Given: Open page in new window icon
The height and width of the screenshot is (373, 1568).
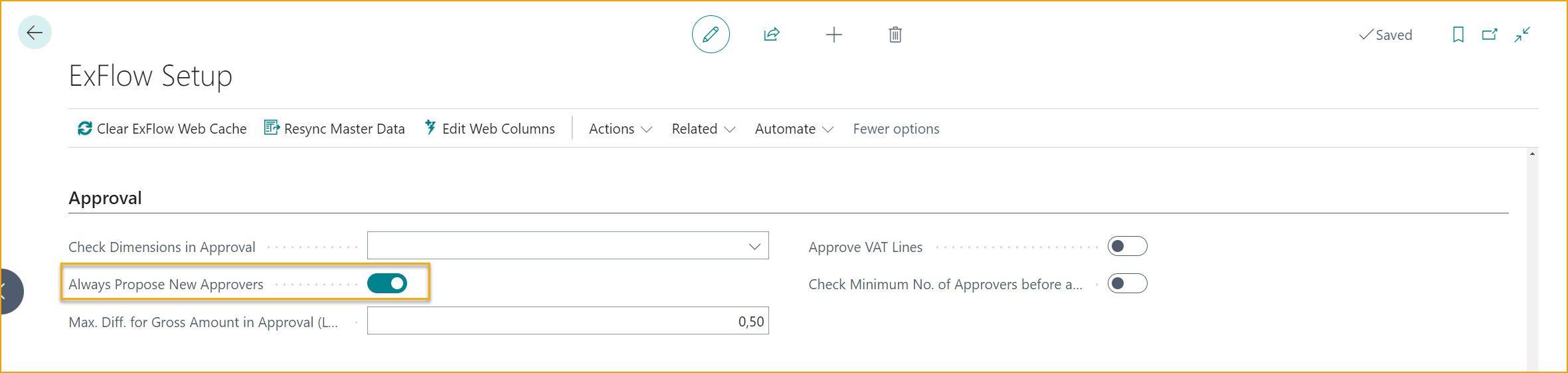Looking at the screenshot, I should [x=1490, y=35].
